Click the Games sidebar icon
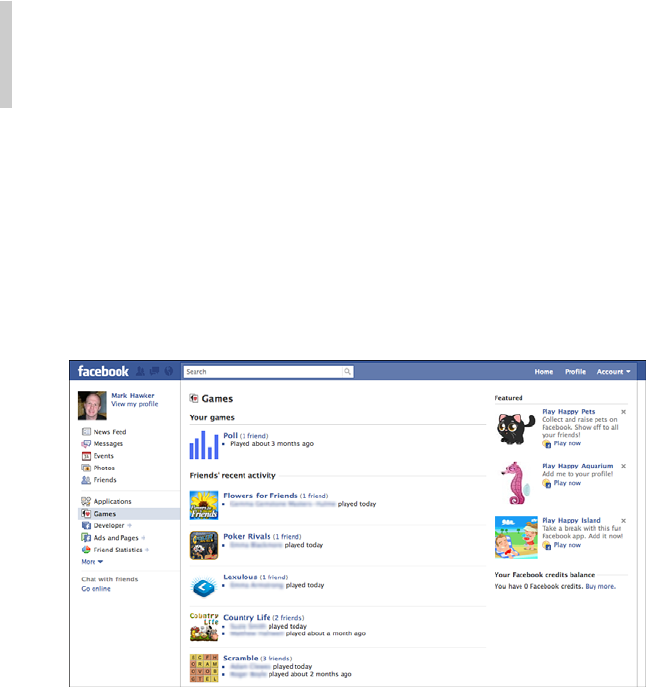Screen dimensions: 646x687 [86, 513]
